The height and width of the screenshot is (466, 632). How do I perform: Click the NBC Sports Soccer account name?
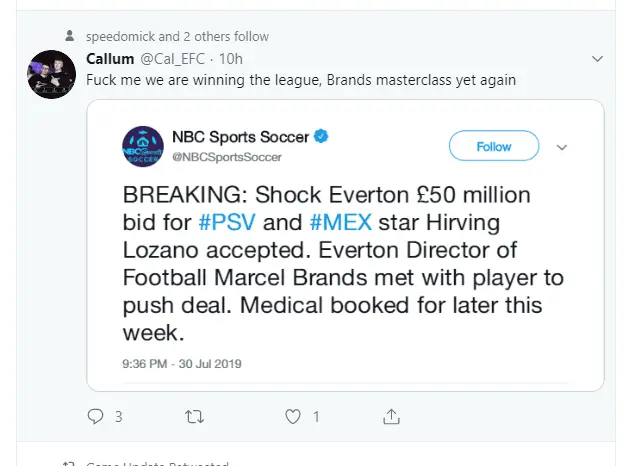[240, 137]
